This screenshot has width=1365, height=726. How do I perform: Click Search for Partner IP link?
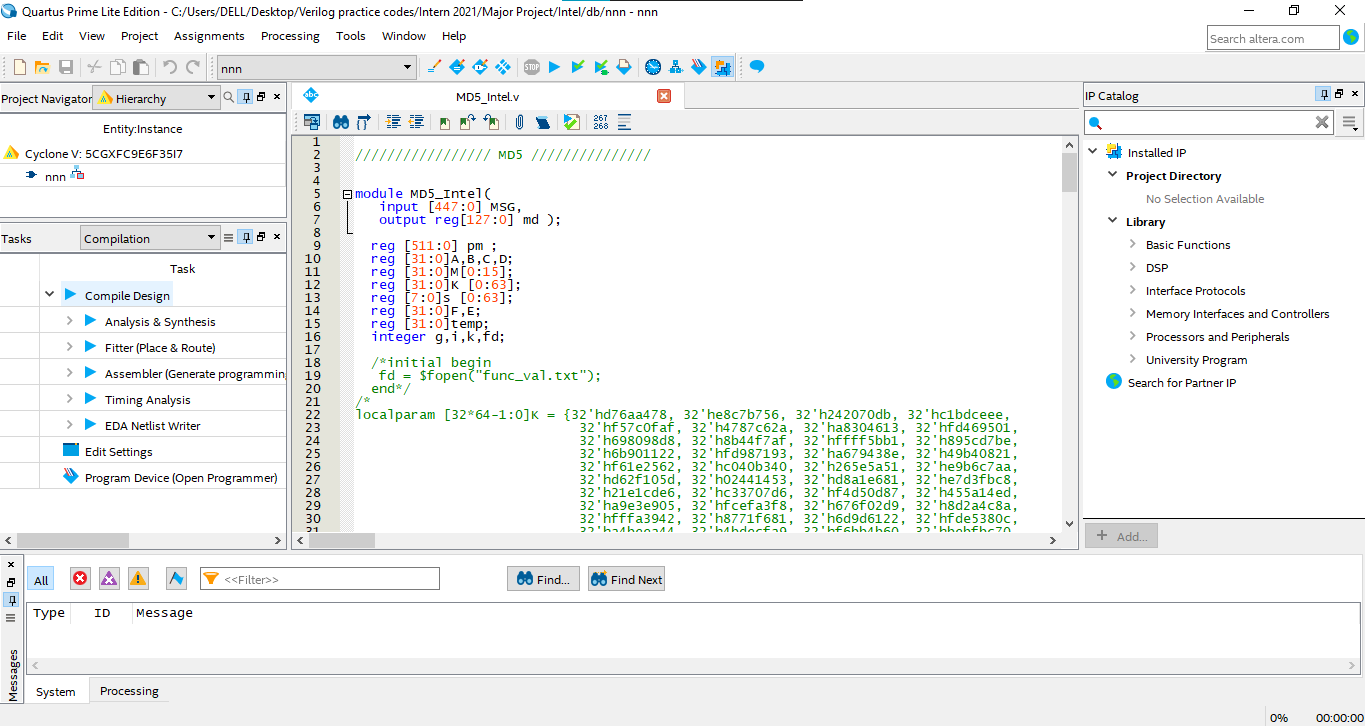[x=1182, y=382]
